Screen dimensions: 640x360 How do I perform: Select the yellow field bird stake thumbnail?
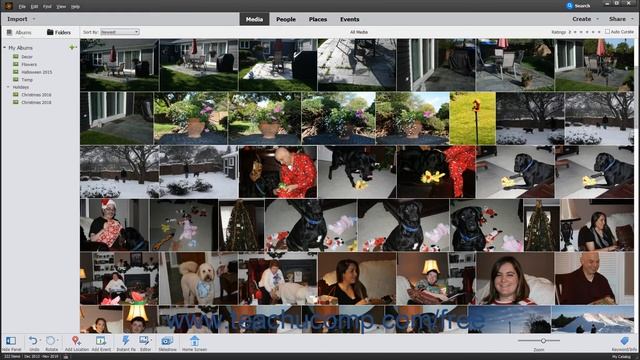tap(473, 118)
